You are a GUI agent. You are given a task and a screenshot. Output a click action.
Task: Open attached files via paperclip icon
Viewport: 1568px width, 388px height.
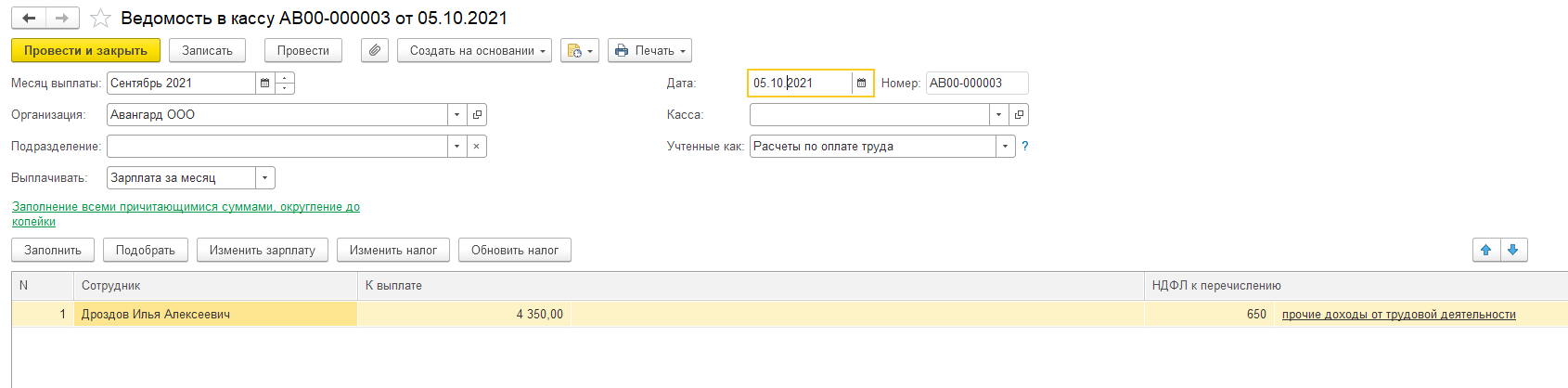coord(374,50)
